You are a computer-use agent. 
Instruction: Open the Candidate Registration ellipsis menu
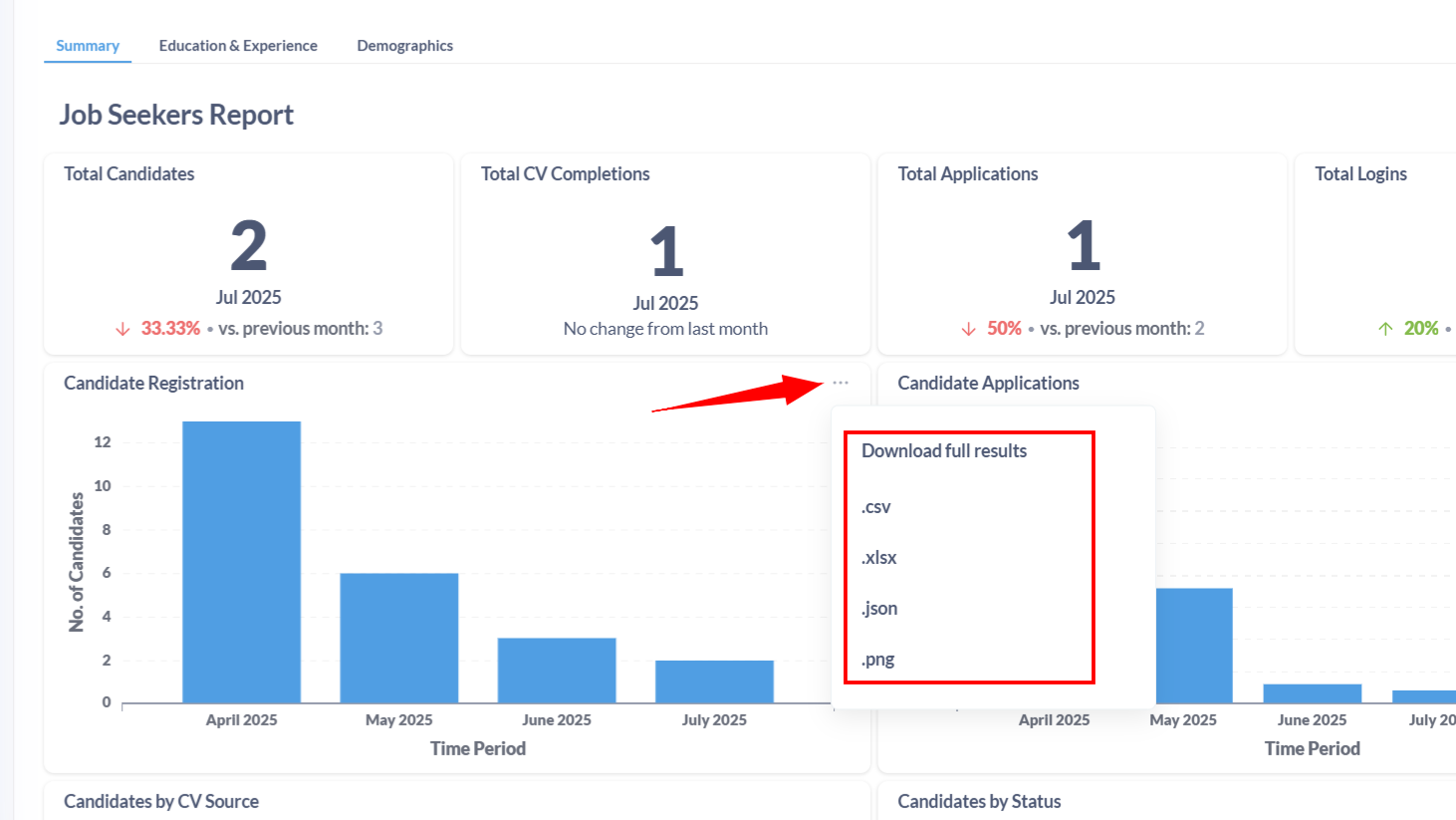pos(841,383)
